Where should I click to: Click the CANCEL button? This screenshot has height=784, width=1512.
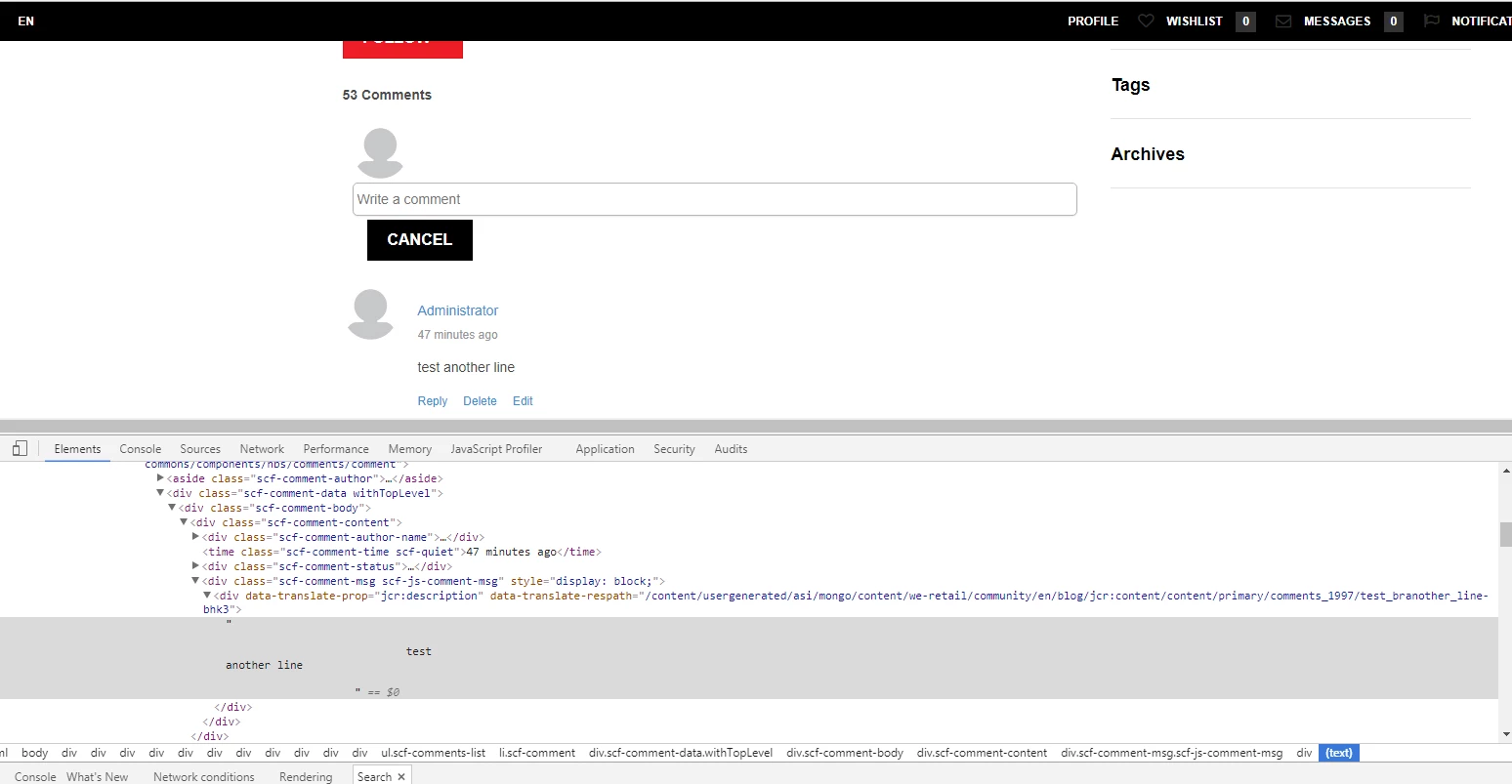coord(420,240)
